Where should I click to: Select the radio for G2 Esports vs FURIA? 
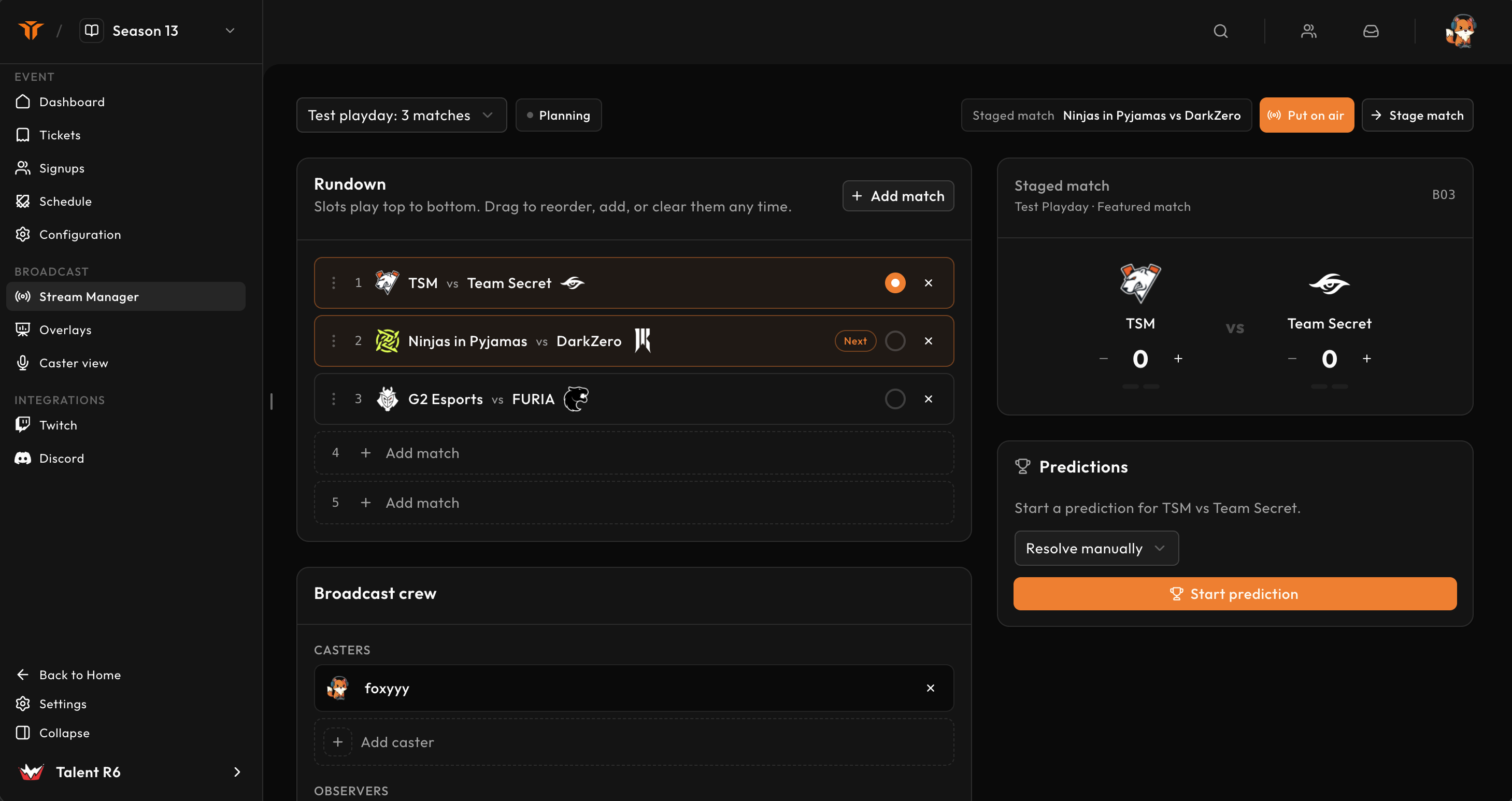(894, 399)
